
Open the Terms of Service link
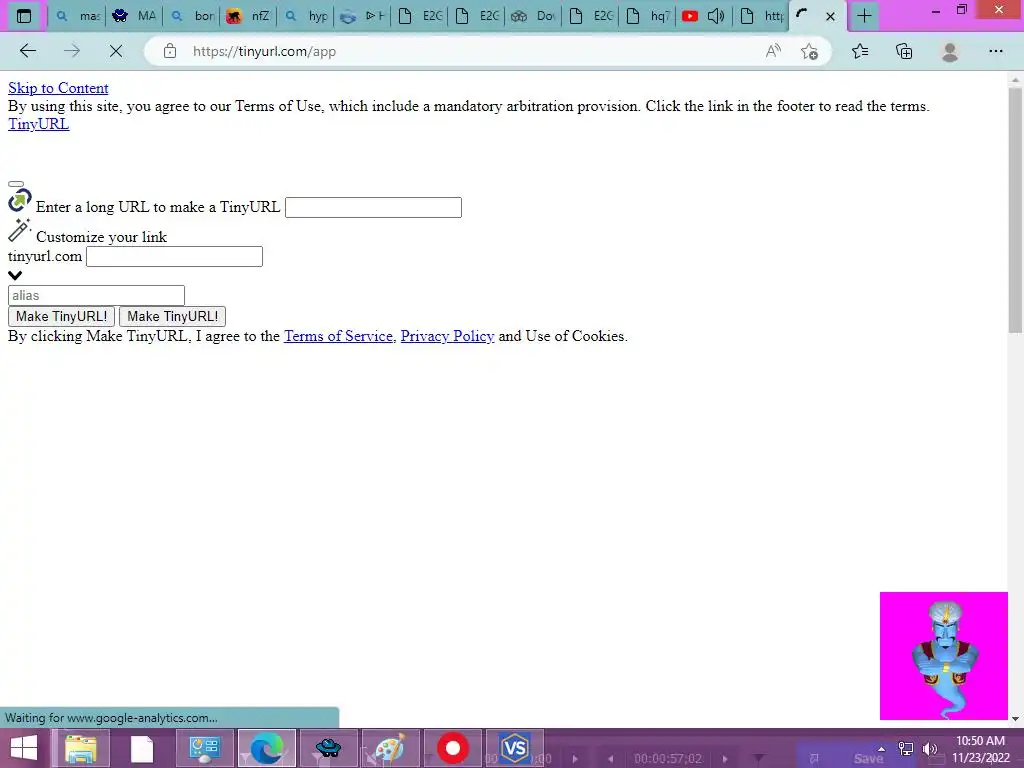click(338, 336)
